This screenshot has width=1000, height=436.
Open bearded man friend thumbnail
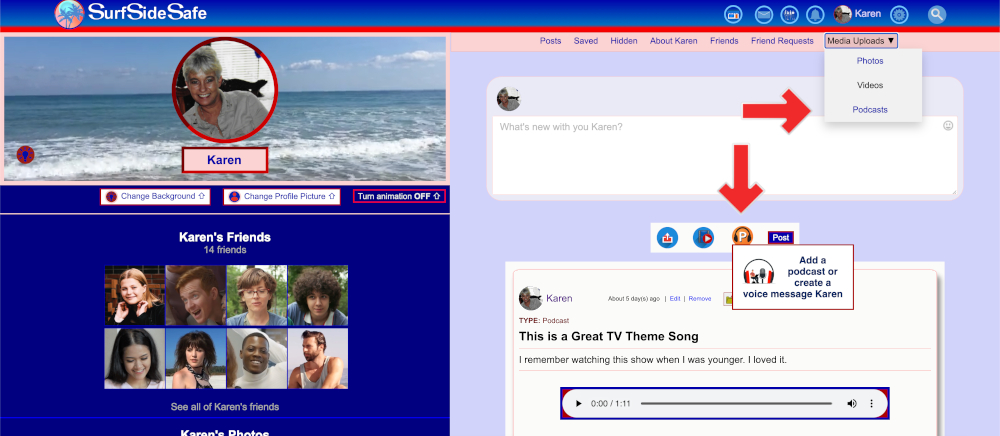pos(318,358)
